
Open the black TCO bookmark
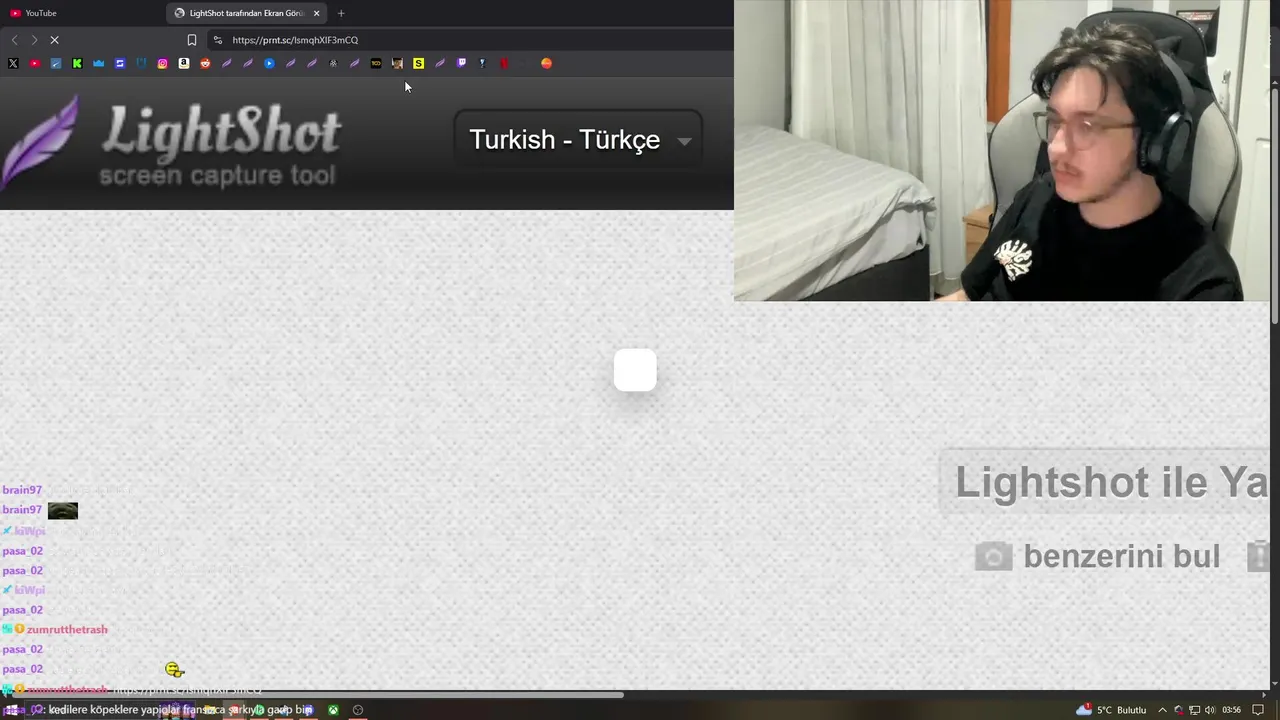coord(376,63)
